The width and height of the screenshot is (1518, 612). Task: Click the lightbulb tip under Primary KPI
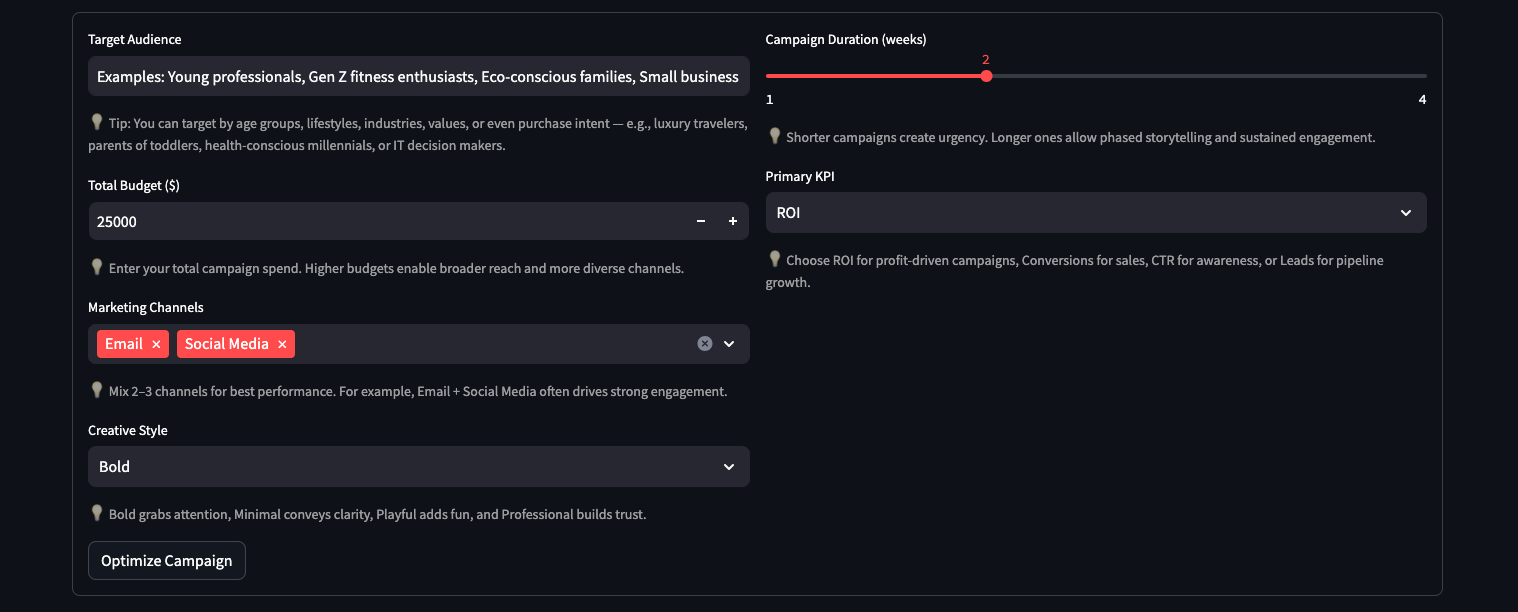775,258
